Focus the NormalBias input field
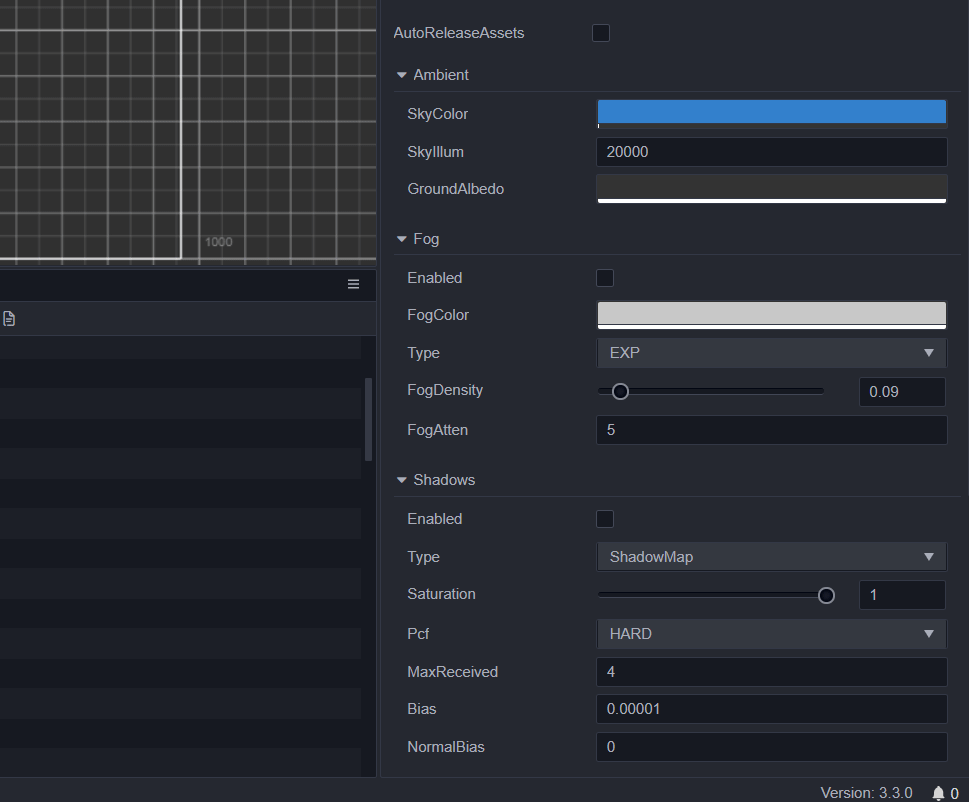 coord(771,747)
